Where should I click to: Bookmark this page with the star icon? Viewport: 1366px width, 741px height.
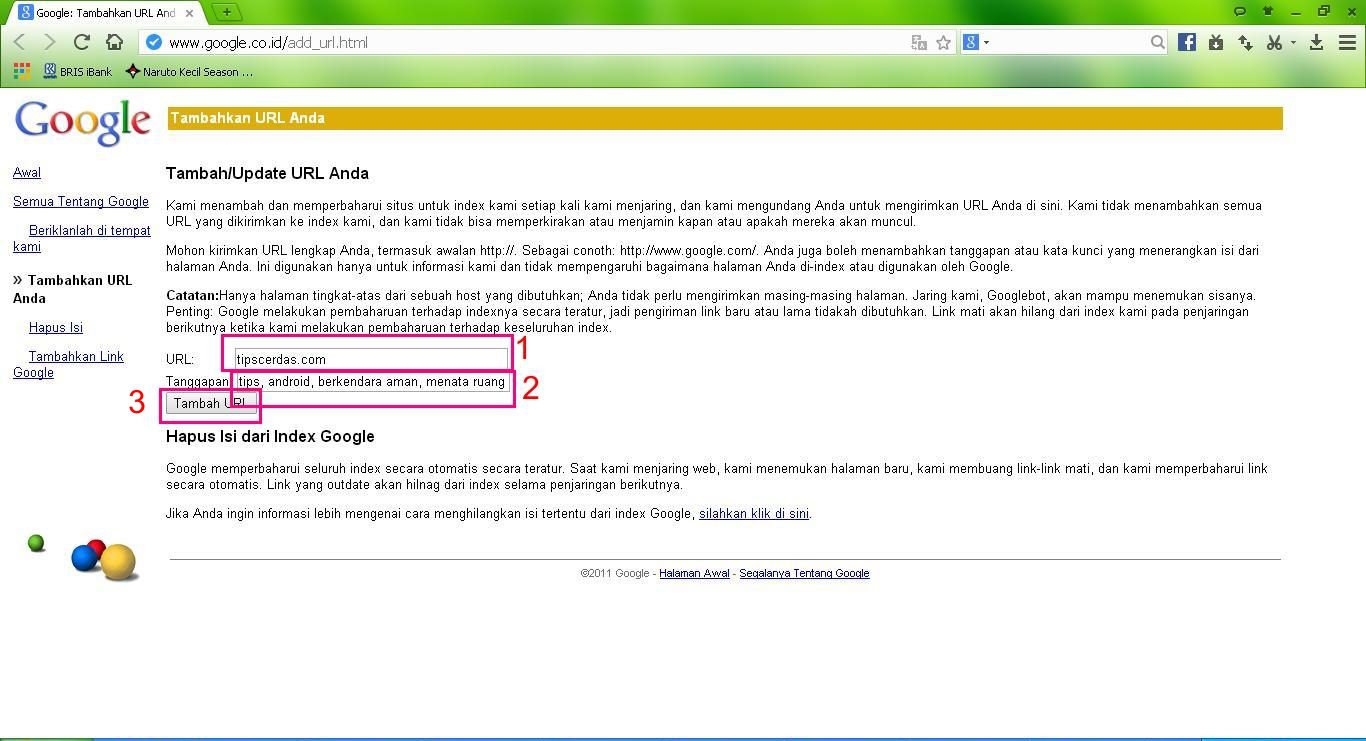tap(943, 42)
